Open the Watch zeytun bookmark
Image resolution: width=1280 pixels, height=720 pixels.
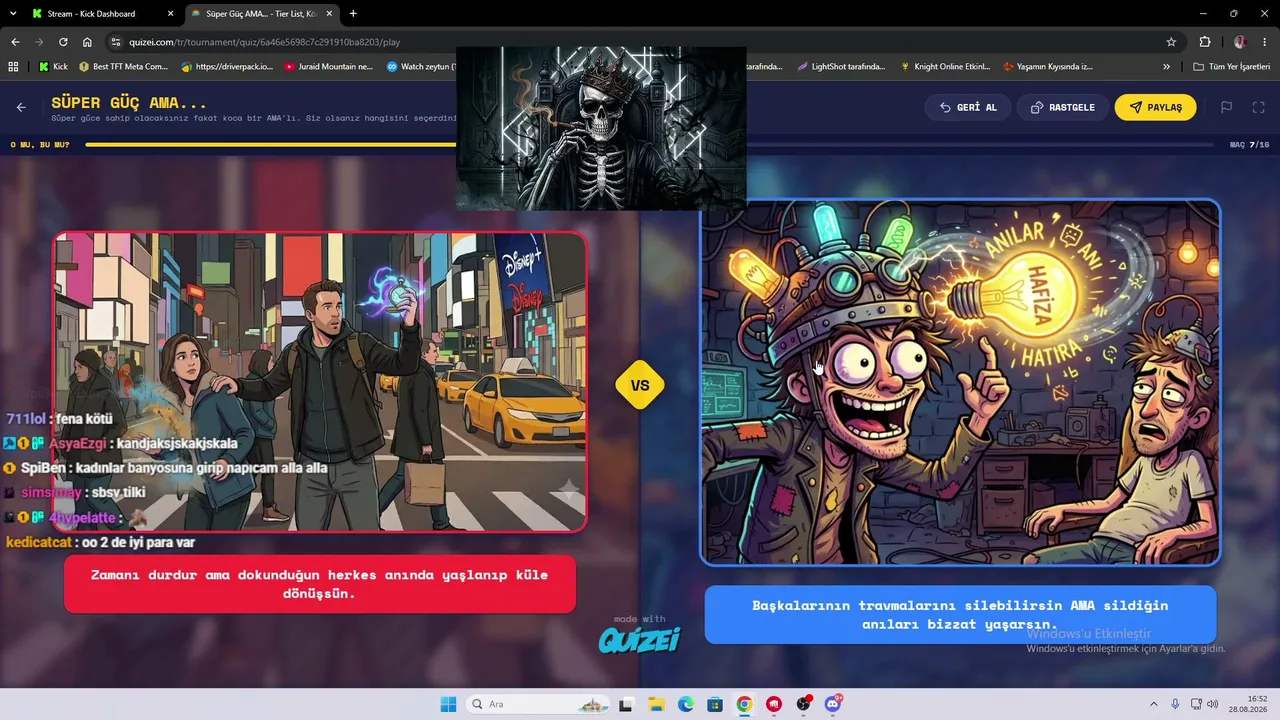pyautogui.click(x=421, y=67)
